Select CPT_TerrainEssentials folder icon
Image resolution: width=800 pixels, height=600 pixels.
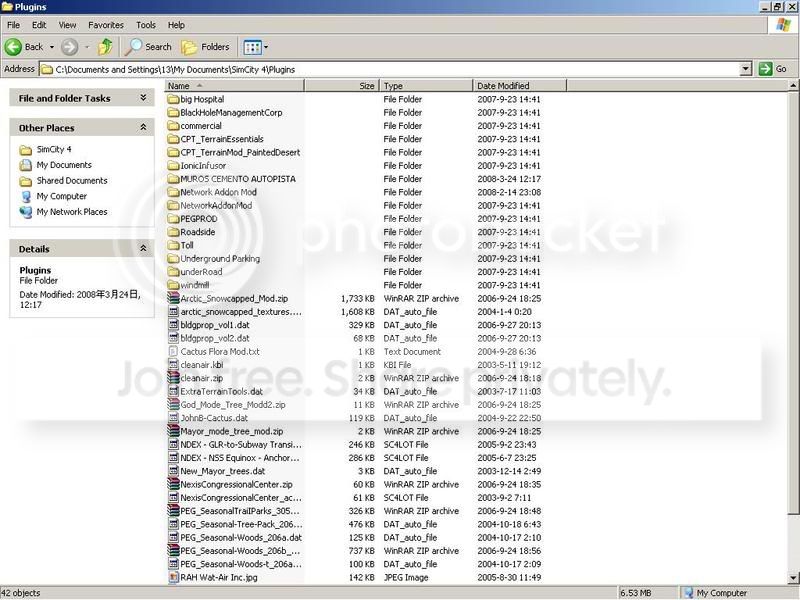pos(173,139)
